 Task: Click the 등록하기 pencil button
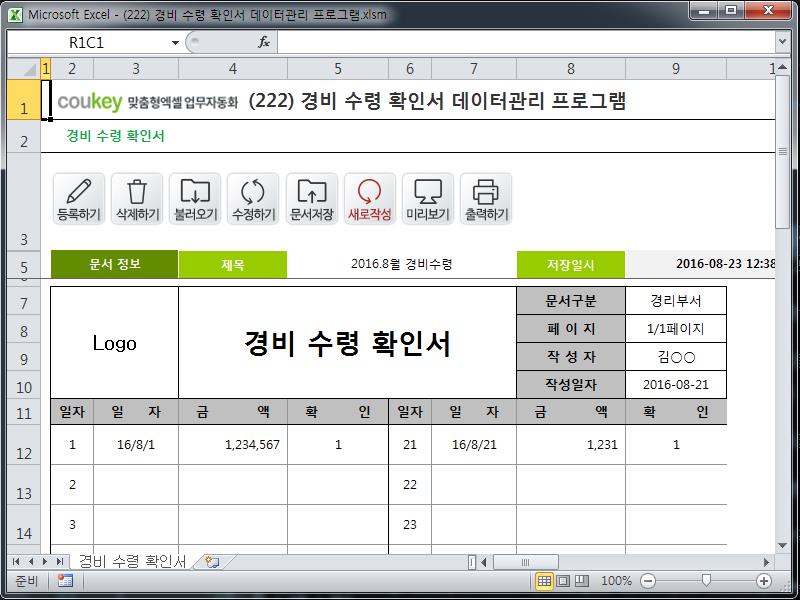coord(79,198)
